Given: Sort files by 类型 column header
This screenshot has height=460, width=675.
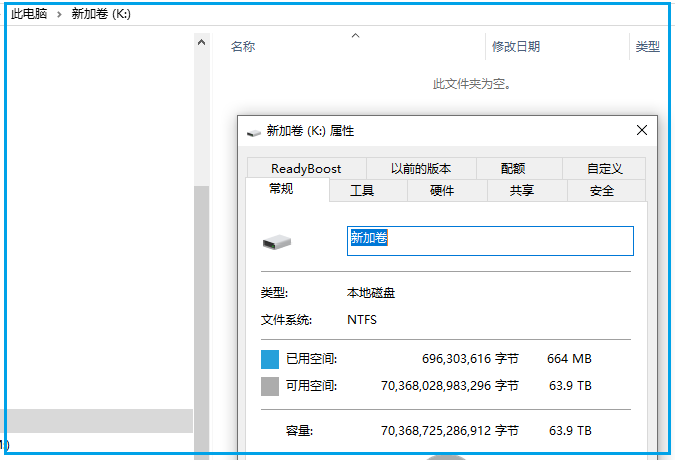Looking at the screenshot, I should 647,46.
